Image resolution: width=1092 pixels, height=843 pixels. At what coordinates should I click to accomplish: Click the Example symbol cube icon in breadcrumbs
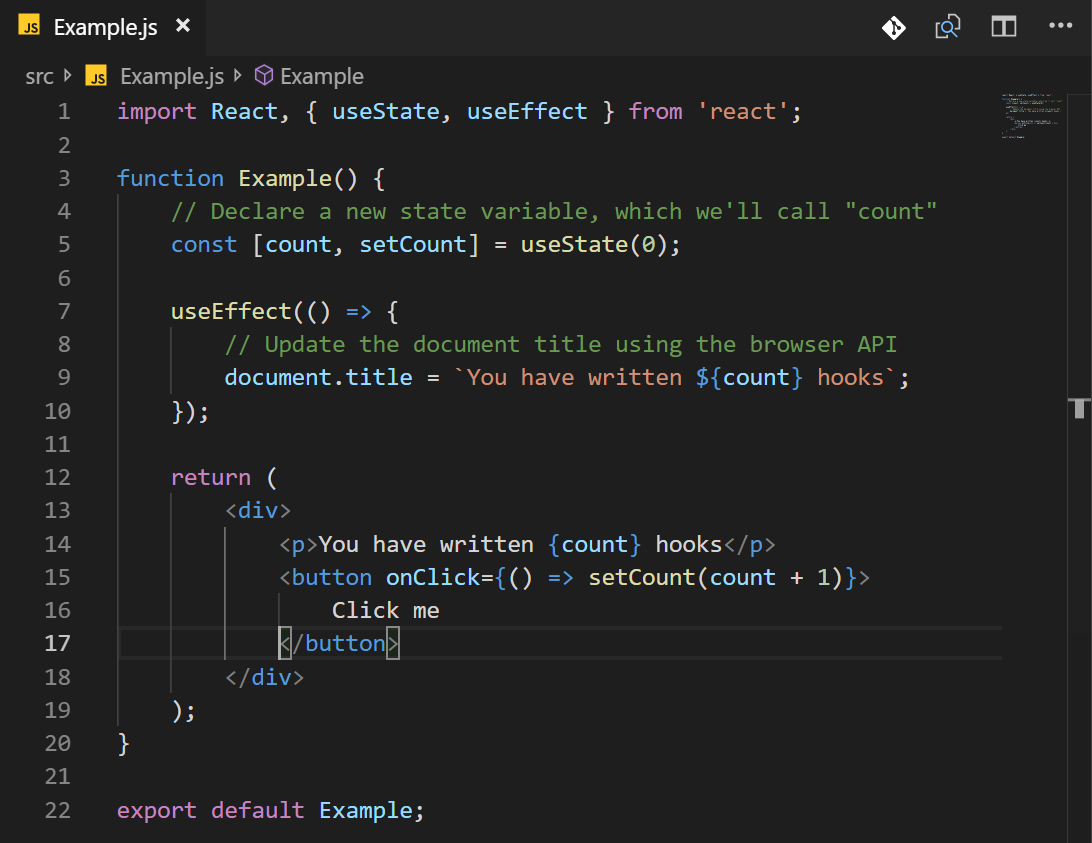[x=262, y=75]
